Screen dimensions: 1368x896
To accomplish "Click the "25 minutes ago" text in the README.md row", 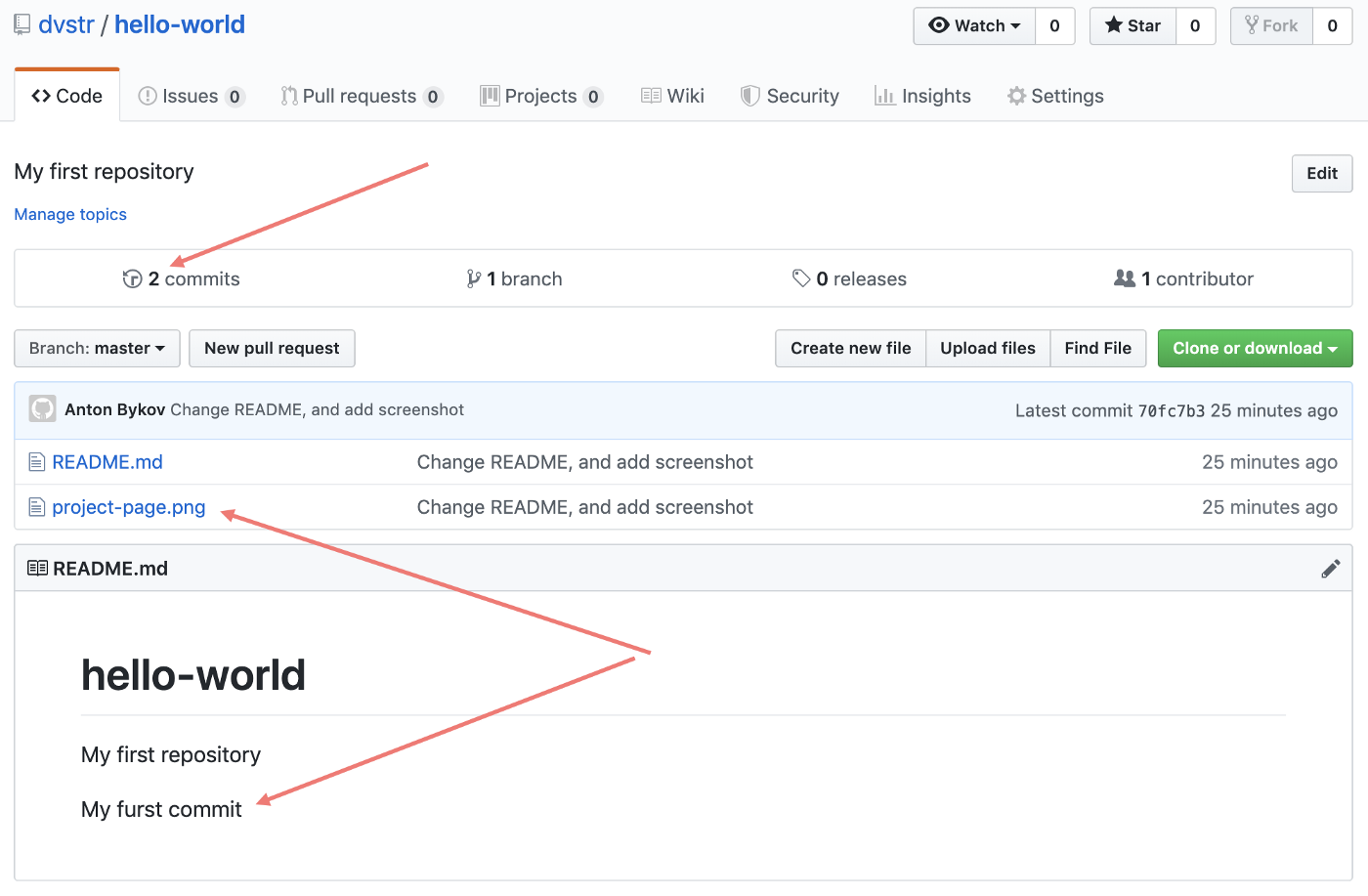I will (x=1269, y=462).
